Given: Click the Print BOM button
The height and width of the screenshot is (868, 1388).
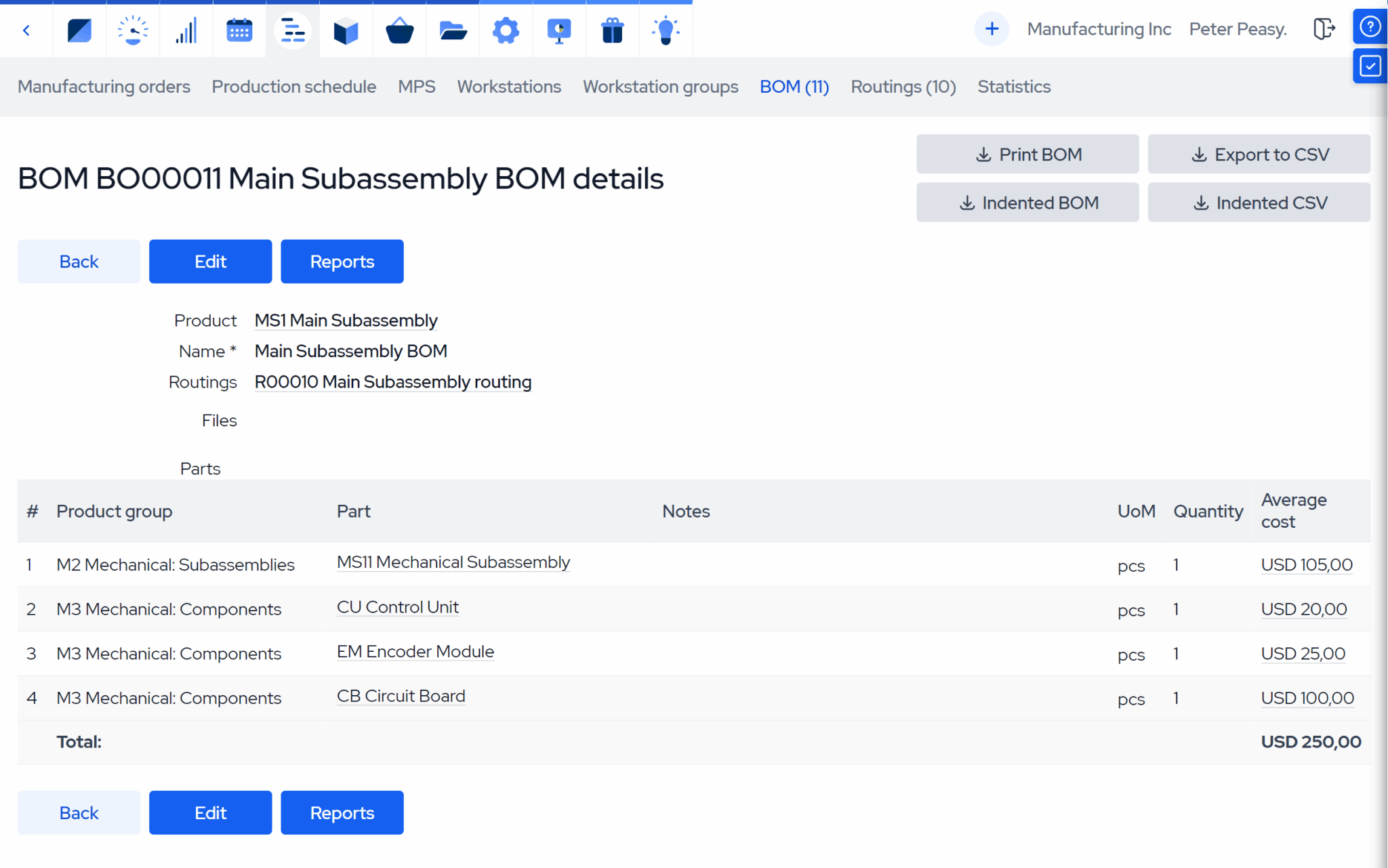Looking at the screenshot, I should coord(1027,154).
